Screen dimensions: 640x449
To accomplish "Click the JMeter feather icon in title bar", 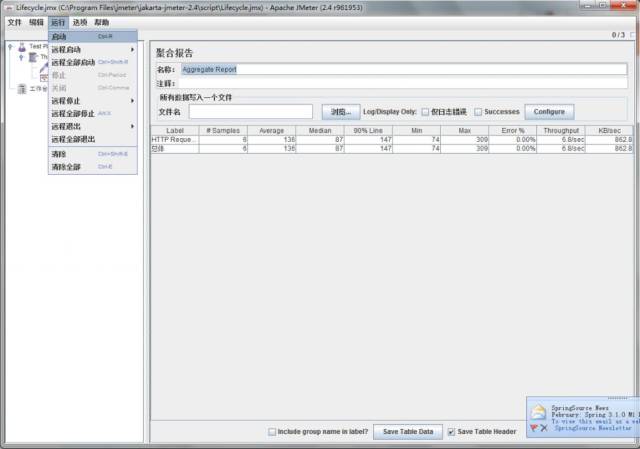I will pyautogui.click(x=8, y=8).
